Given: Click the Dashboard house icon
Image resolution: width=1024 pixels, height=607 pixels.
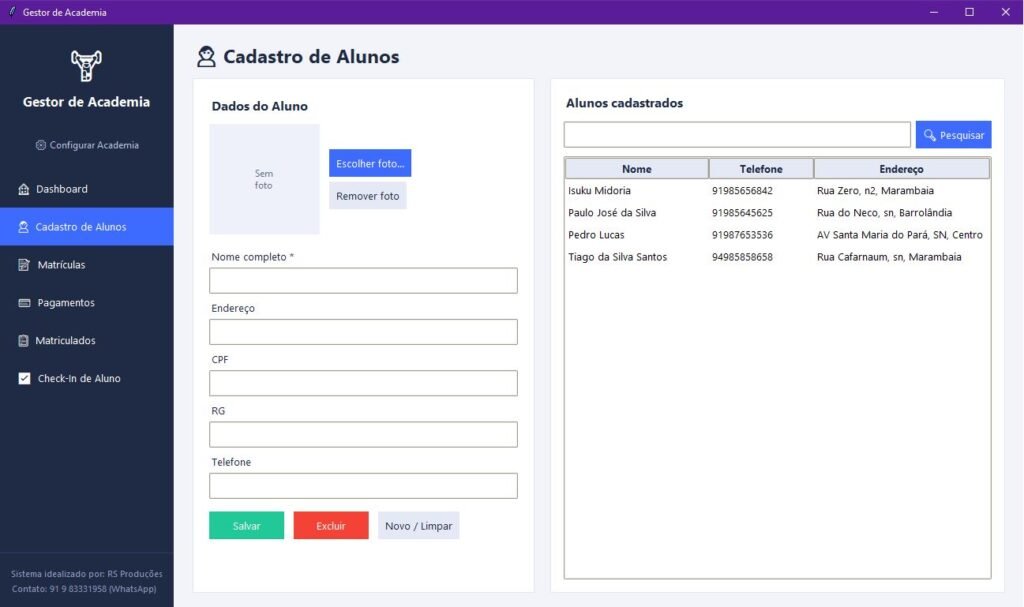Looking at the screenshot, I should (24, 189).
